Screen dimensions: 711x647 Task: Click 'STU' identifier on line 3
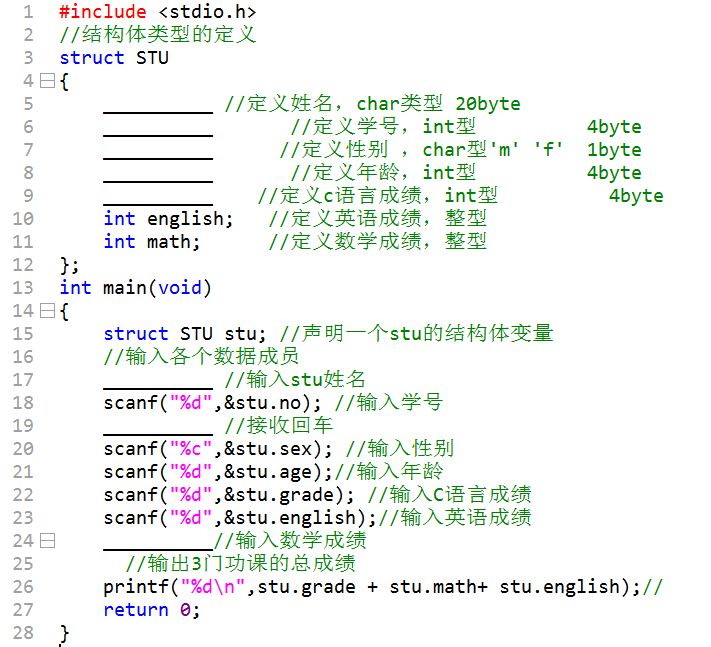(152, 58)
